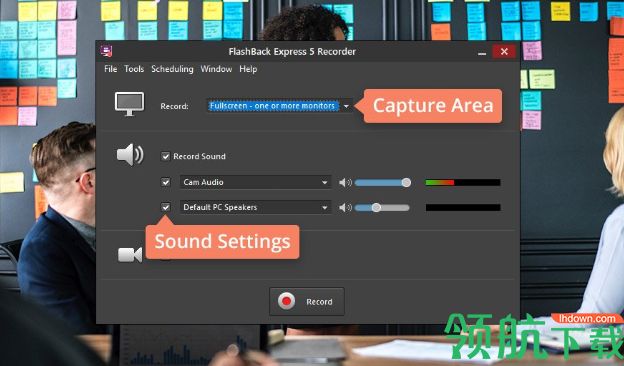Uncheck the Default PC Speakers checkbox
624x366 pixels.
pos(166,207)
